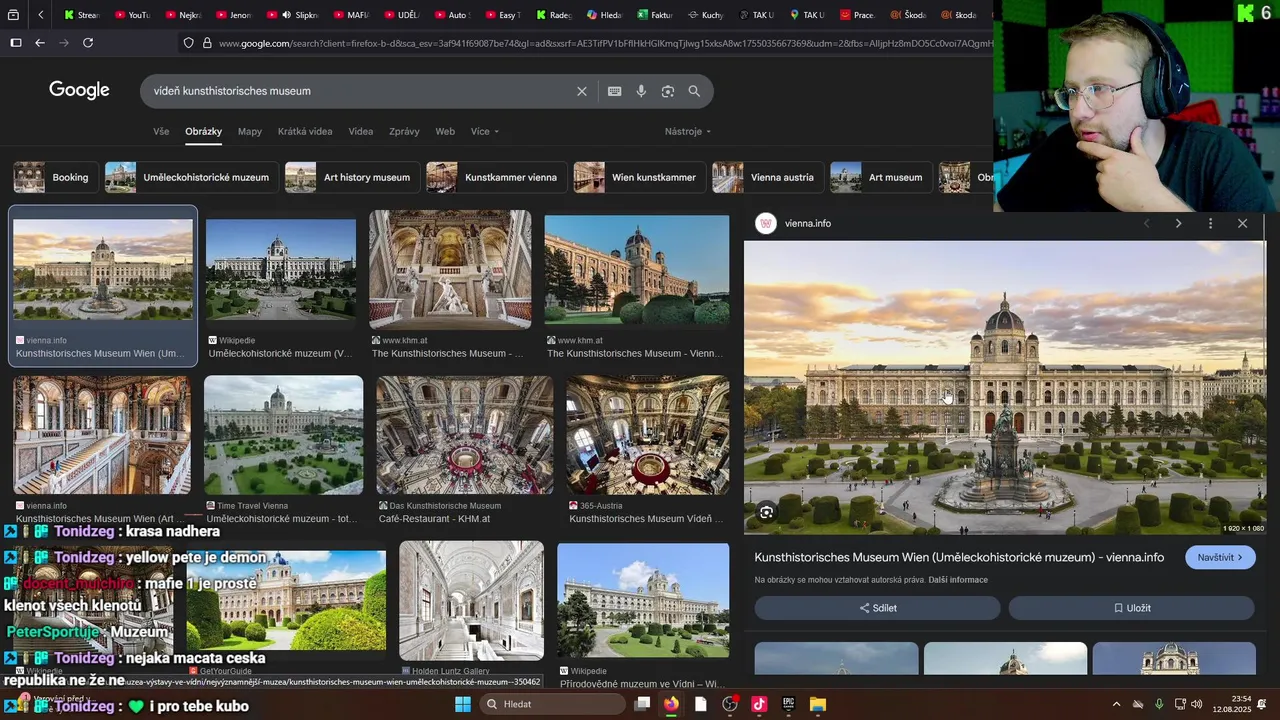Open the Firefox recent browsing view icon
This screenshot has height=720, width=1280.
13,15
